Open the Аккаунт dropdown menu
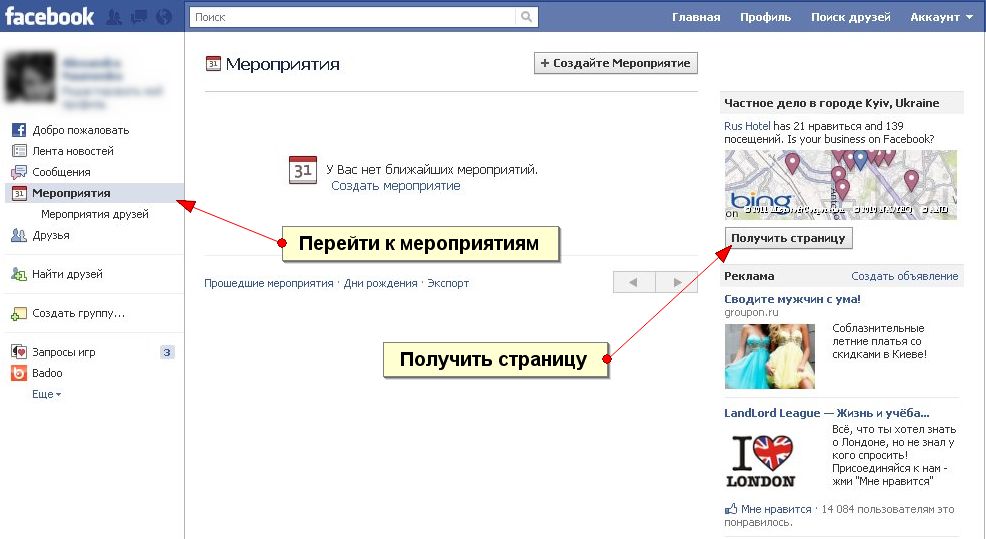The width and height of the screenshot is (986, 539). point(941,17)
